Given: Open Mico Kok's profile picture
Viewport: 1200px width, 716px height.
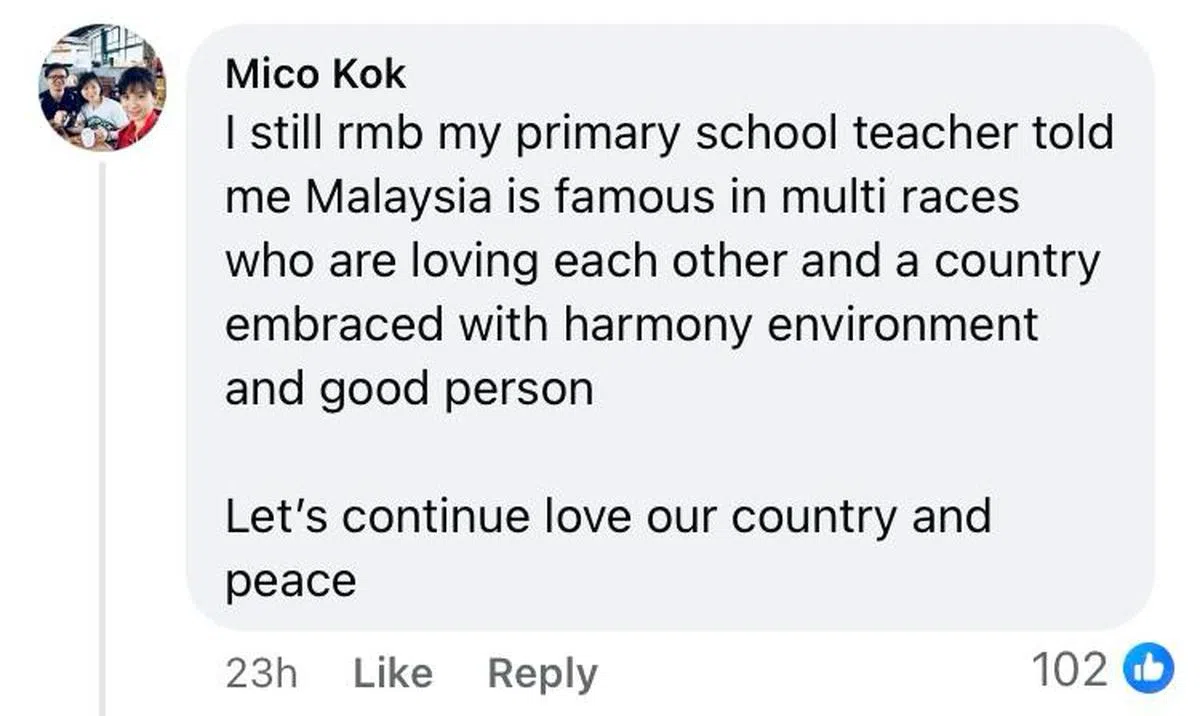Looking at the screenshot, I should (102, 88).
